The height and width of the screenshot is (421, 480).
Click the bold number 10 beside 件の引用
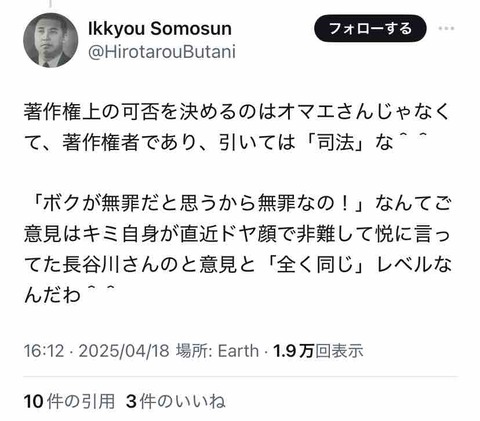coord(33,402)
